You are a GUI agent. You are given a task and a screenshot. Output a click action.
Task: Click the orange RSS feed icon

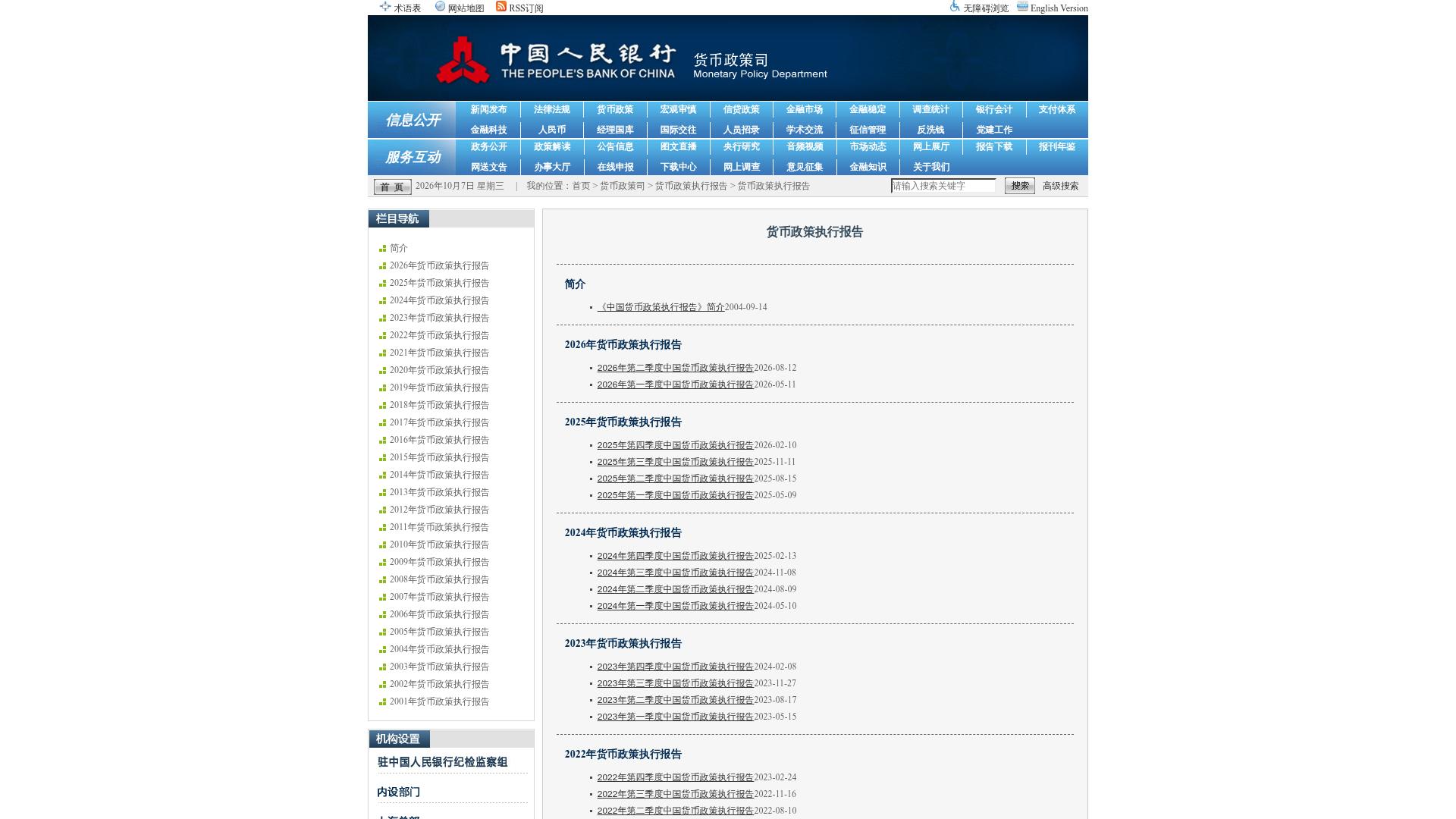coord(501,7)
